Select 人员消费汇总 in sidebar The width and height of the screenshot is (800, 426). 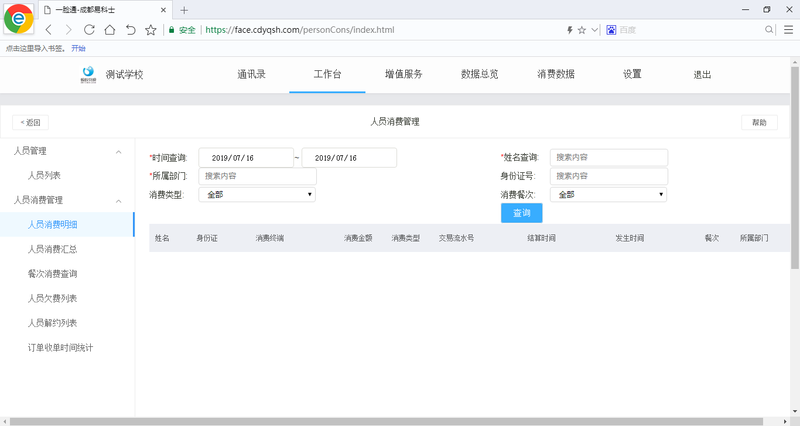[54, 249]
